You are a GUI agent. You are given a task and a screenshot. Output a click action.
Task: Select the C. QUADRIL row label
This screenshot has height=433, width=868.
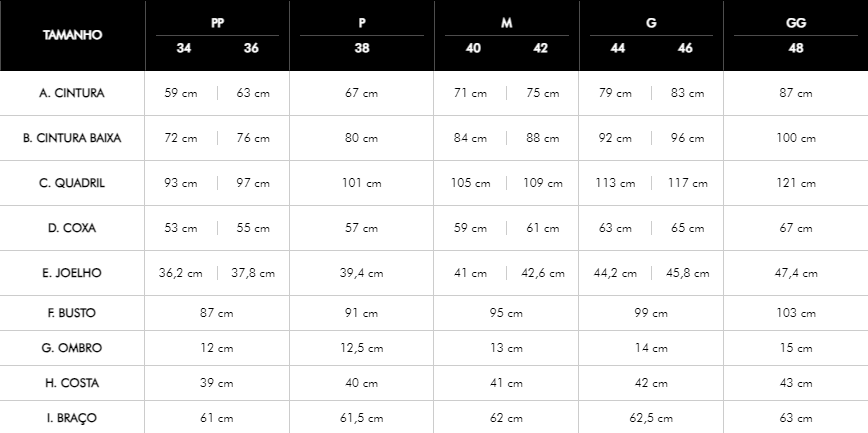[x=72, y=183]
